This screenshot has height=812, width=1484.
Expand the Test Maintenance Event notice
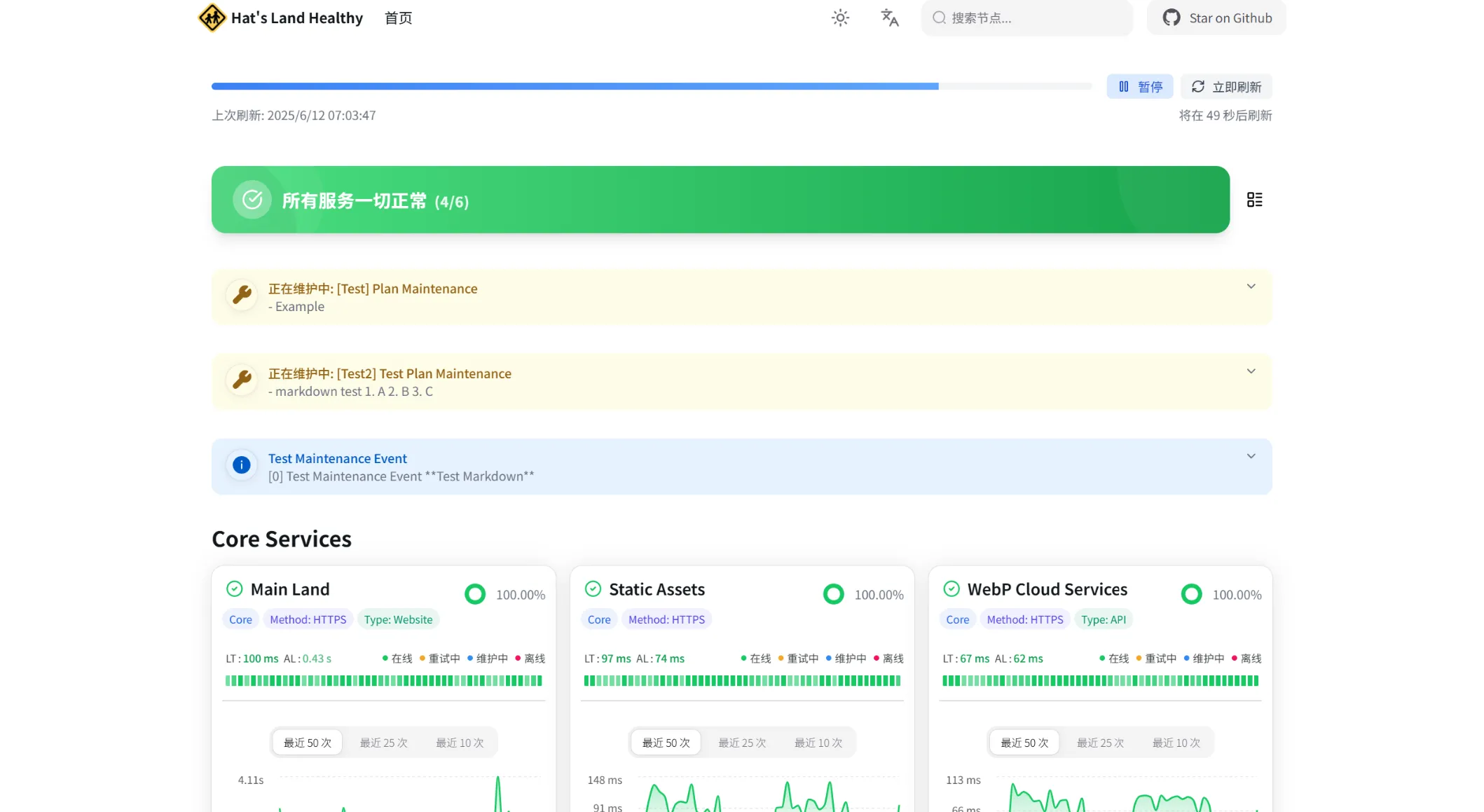(x=1251, y=456)
